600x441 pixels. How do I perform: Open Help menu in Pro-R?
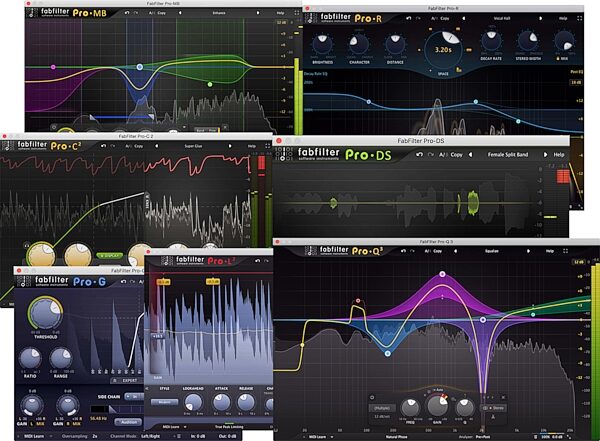click(x=563, y=18)
